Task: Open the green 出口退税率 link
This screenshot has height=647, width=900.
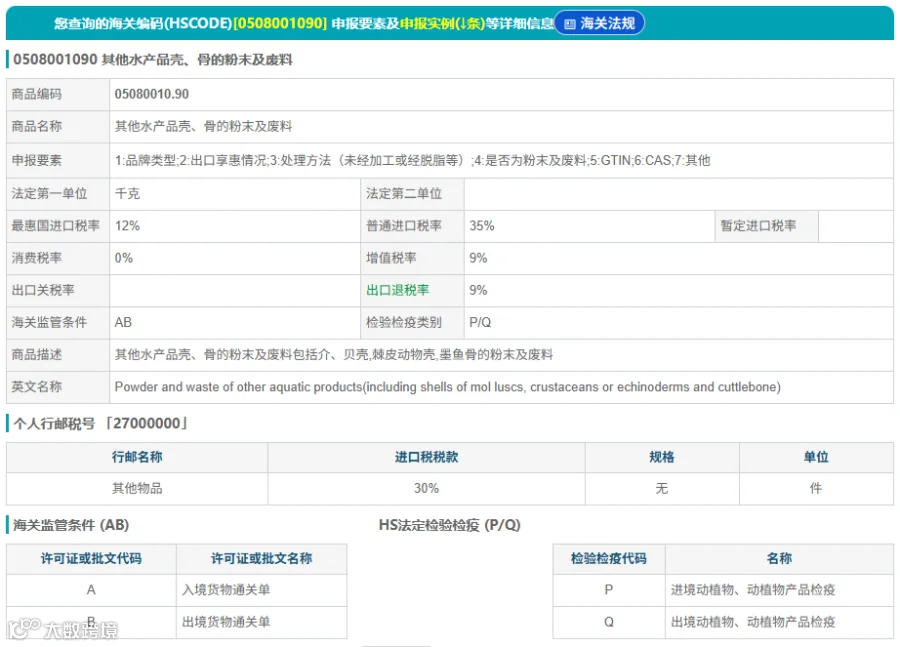Action: pyautogui.click(x=398, y=290)
